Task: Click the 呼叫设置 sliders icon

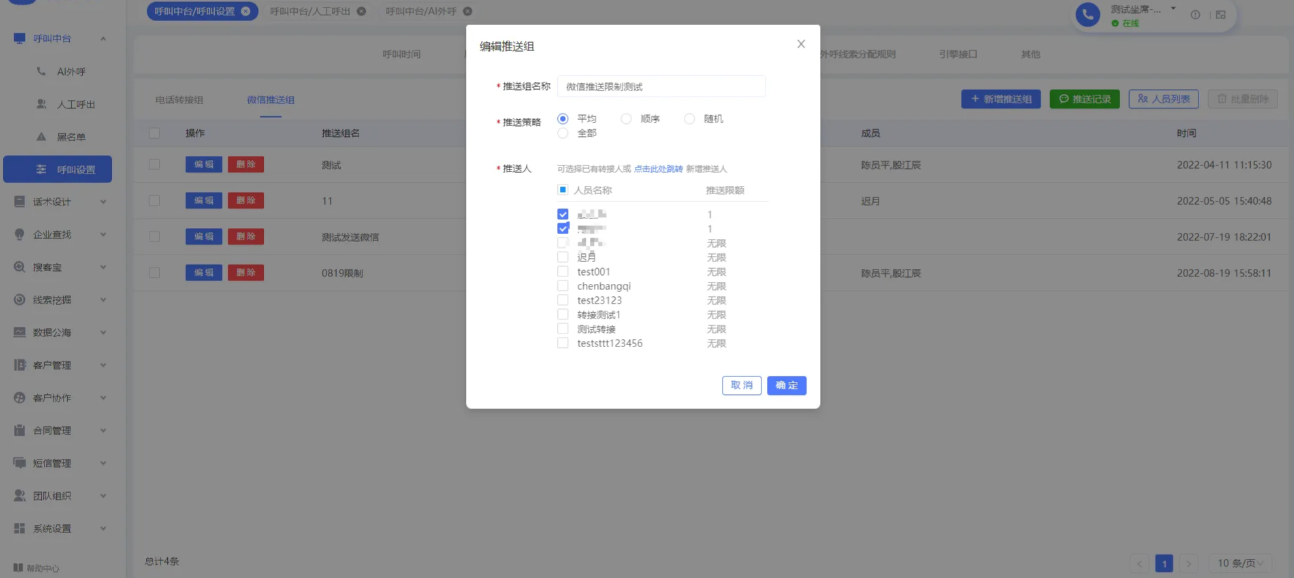Action: pos(41,170)
